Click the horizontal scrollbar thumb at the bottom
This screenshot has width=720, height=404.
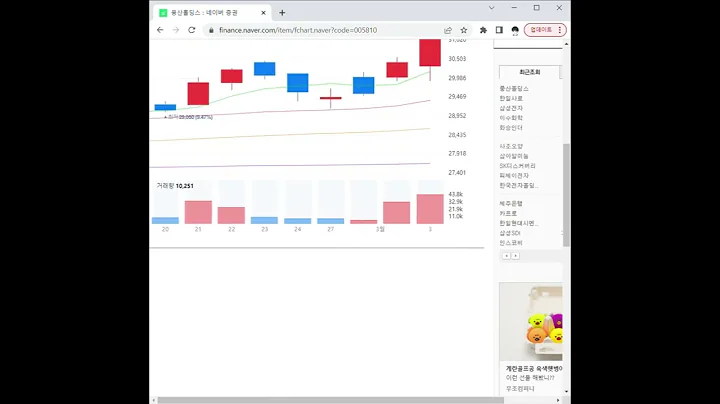pyautogui.click(x=331, y=400)
